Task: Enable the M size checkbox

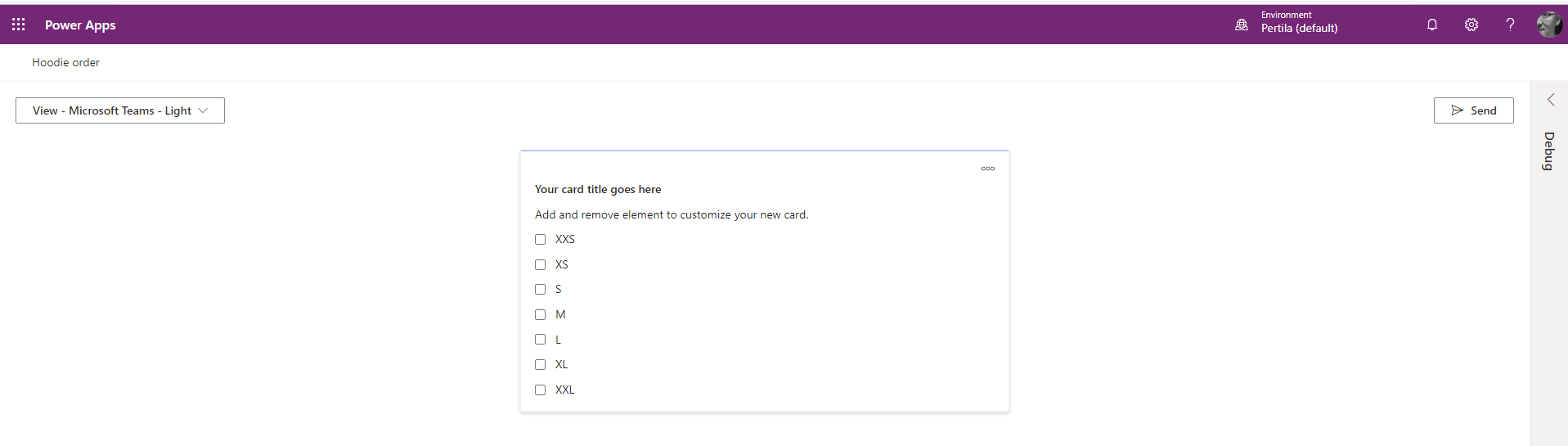Action: tap(540, 315)
